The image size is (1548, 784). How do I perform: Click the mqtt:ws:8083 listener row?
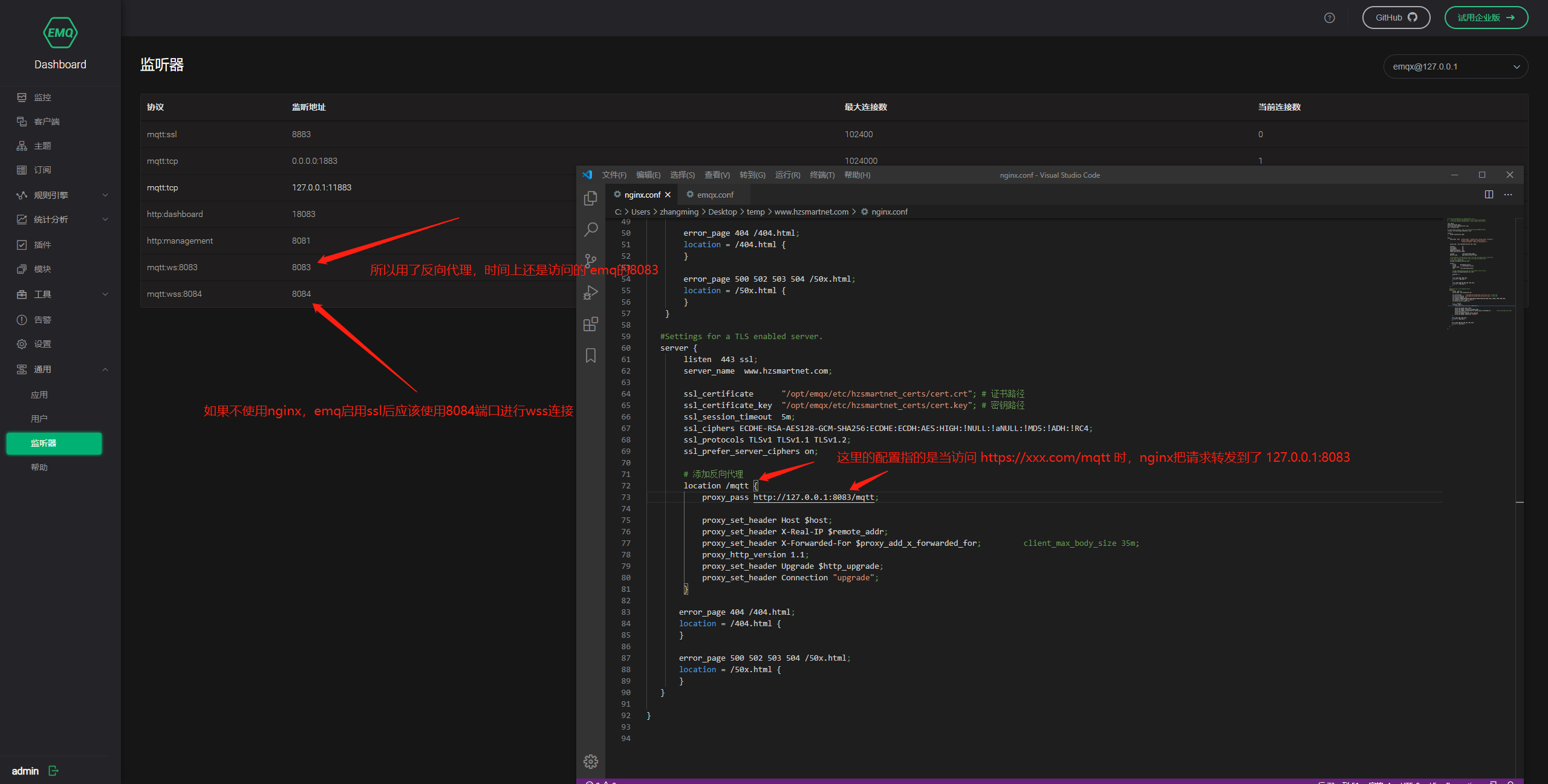tap(358, 267)
